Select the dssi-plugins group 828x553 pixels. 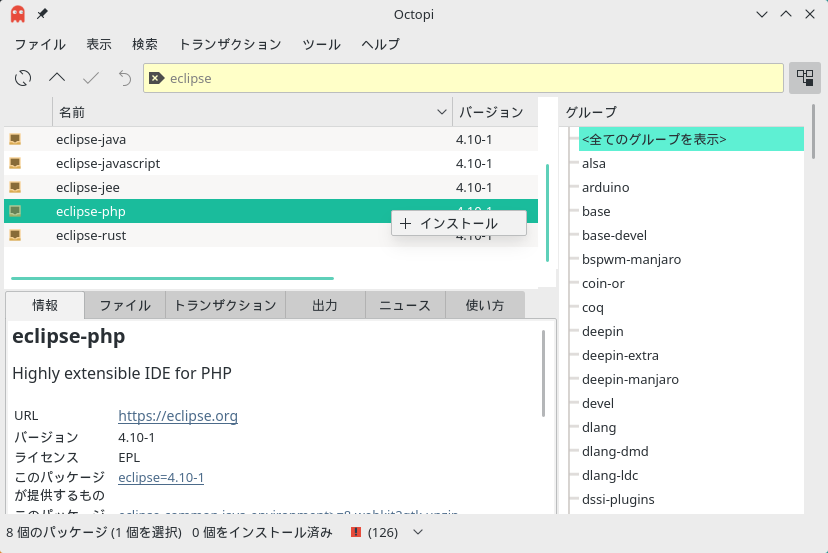click(x=618, y=500)
